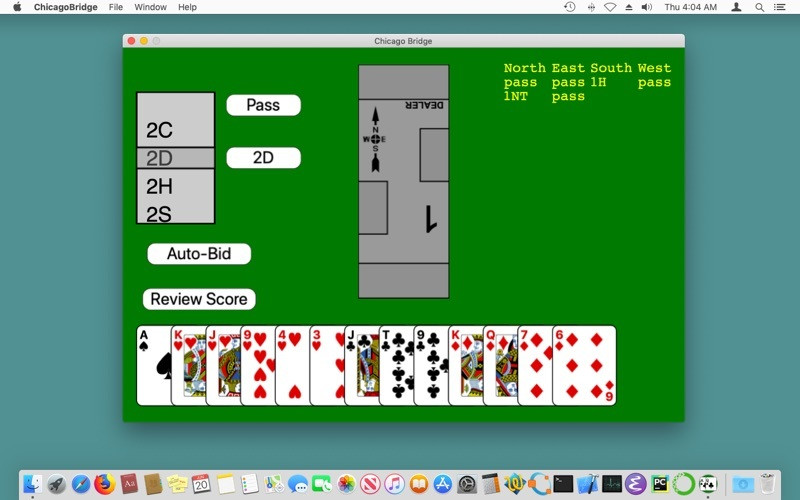Open the volume control icon
Image resolution: width=800 pixels, height=500 pixels.
pos(646,7)
